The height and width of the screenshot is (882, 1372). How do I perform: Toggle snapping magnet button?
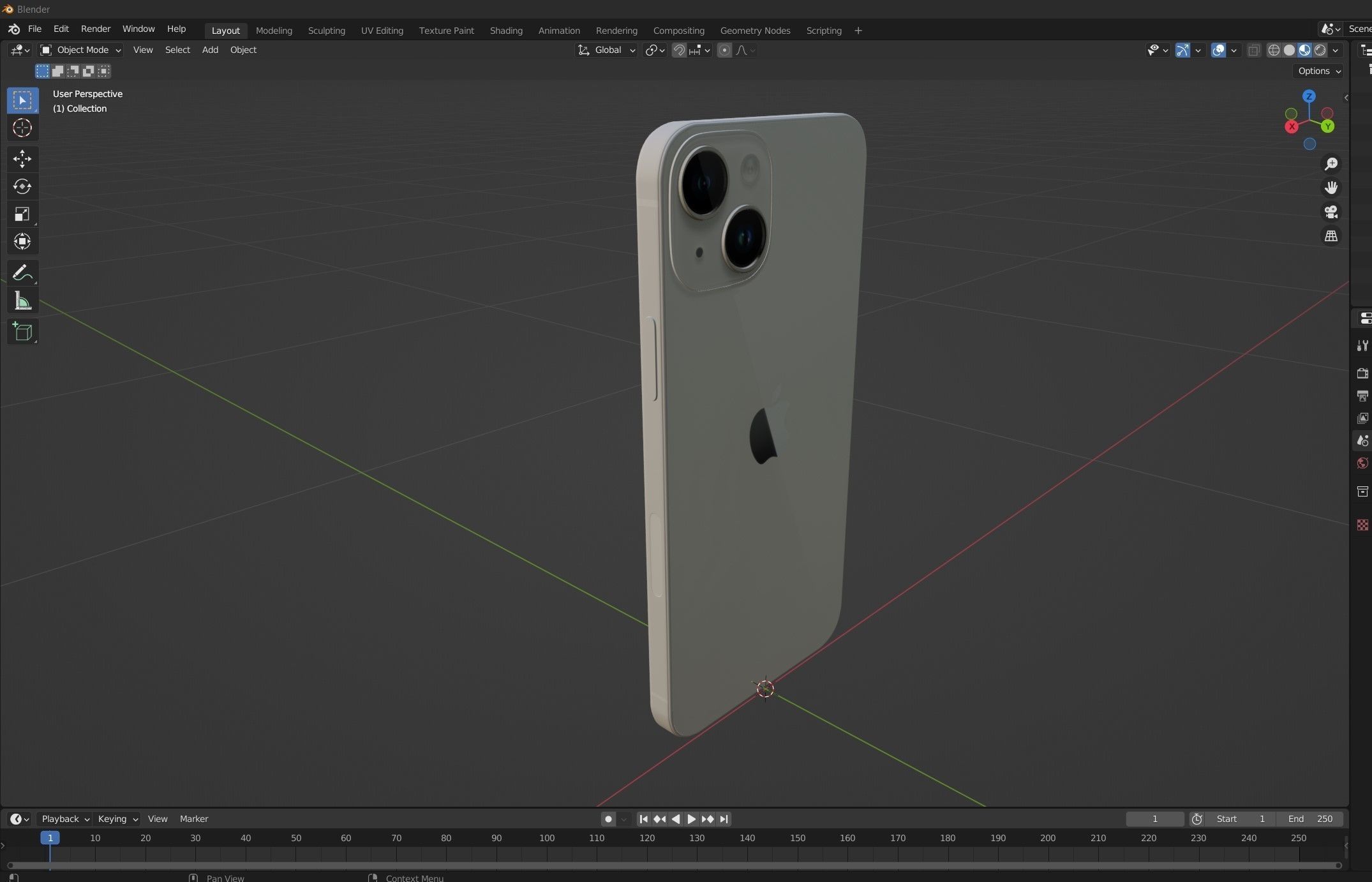click(x=679, y=50)
